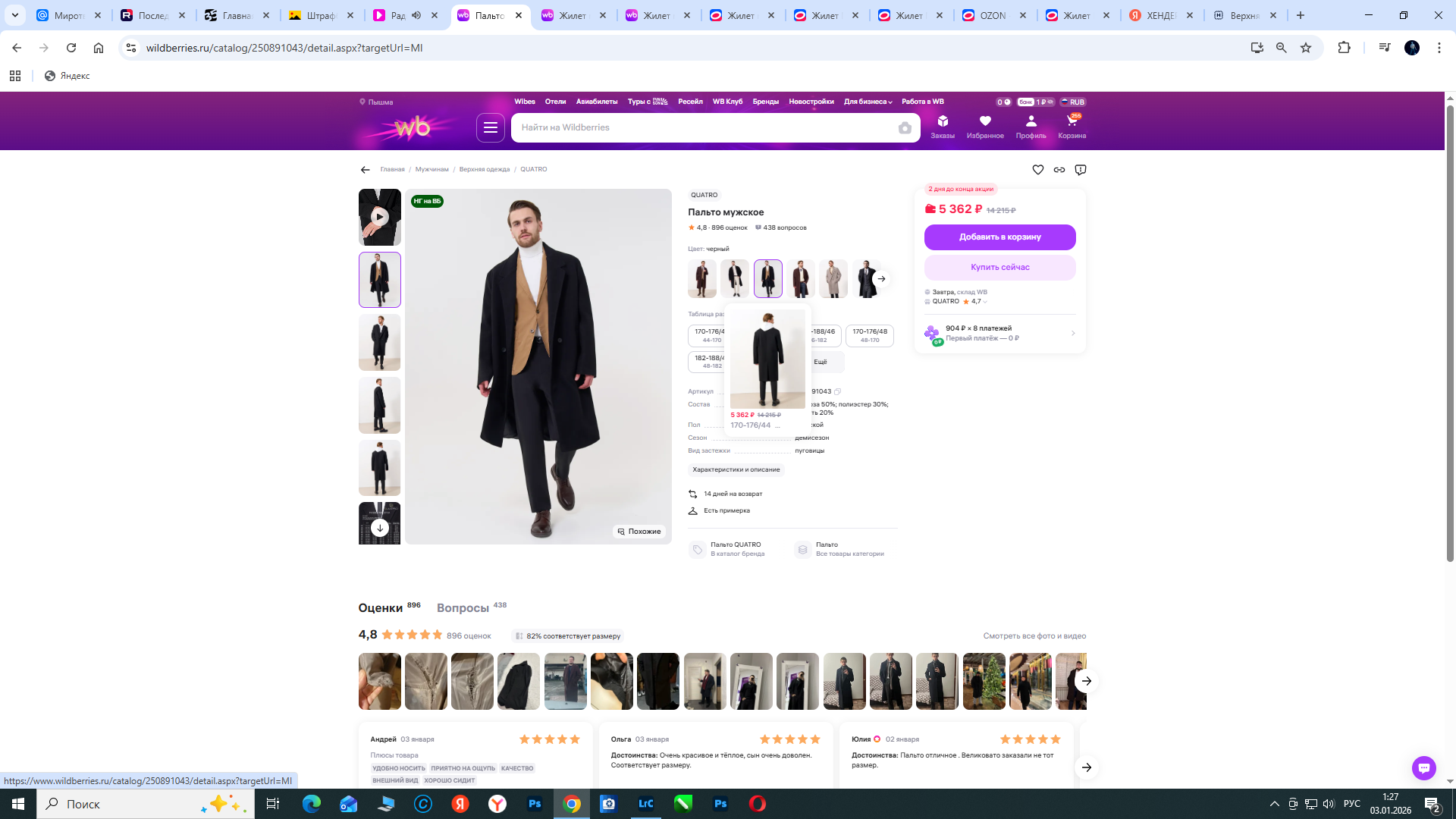Click Купить сейчас button
The image size is (1456, 819).
(999, 267)
